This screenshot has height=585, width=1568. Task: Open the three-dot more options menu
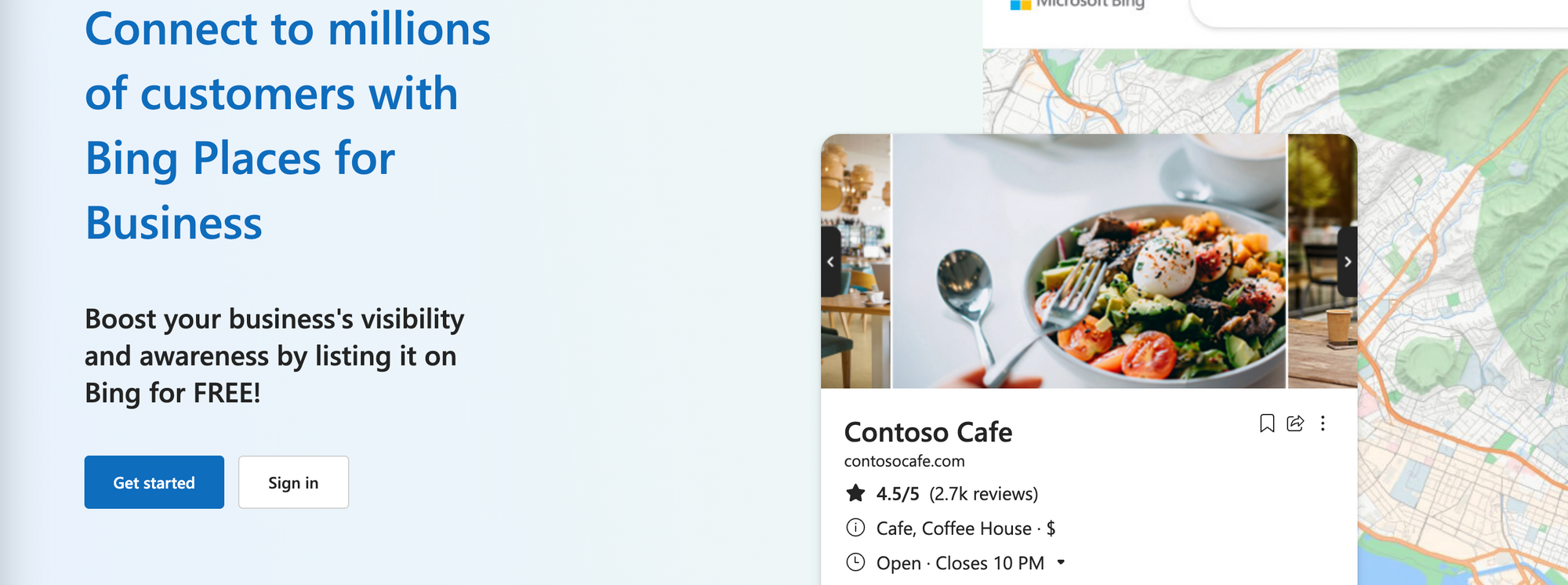click(1323, 423)
